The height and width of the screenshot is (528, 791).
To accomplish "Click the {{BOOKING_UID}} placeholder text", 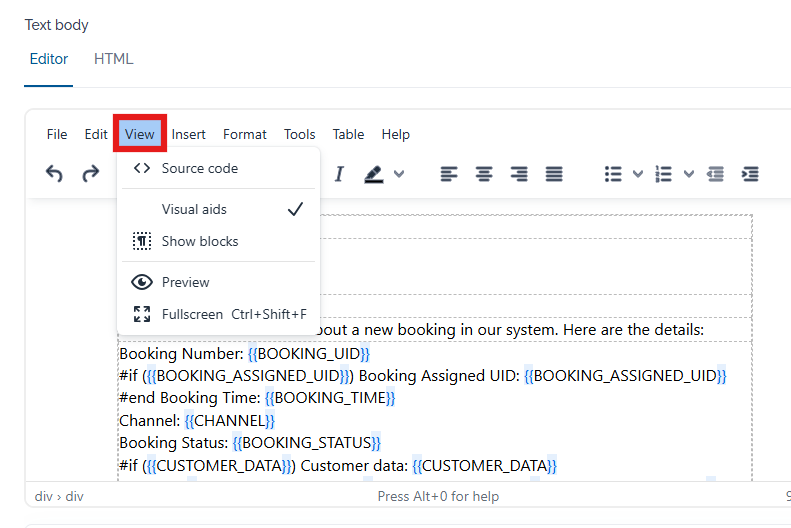I will pos(309,354).
